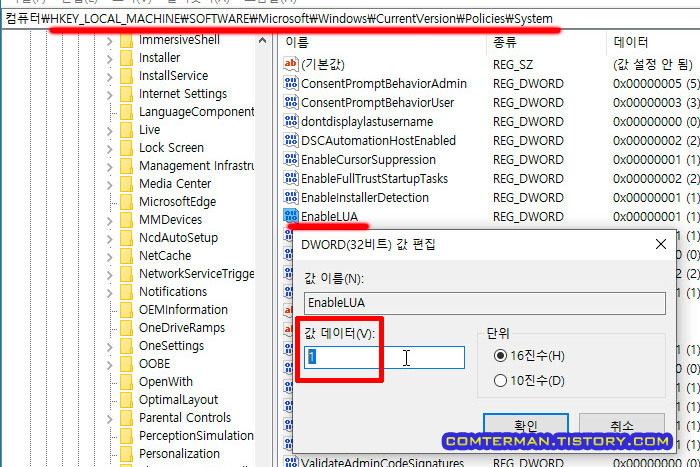Select the 10진수(D) decimal radio button

click(x=500, y=381)
